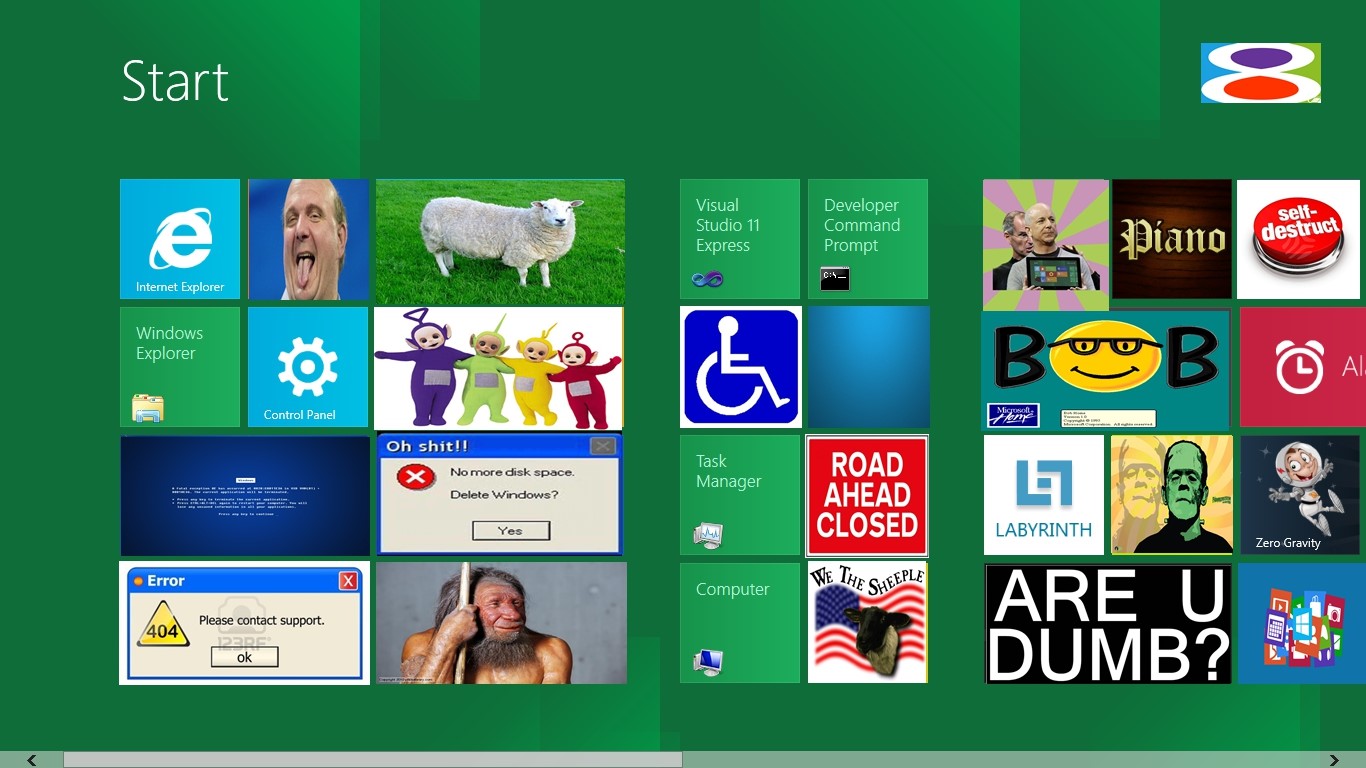Image resolution: width=1366 pixels, height=768 pixels.
Task: Click the left scroll arrow on the scrollbar
Action: point(32,760)
